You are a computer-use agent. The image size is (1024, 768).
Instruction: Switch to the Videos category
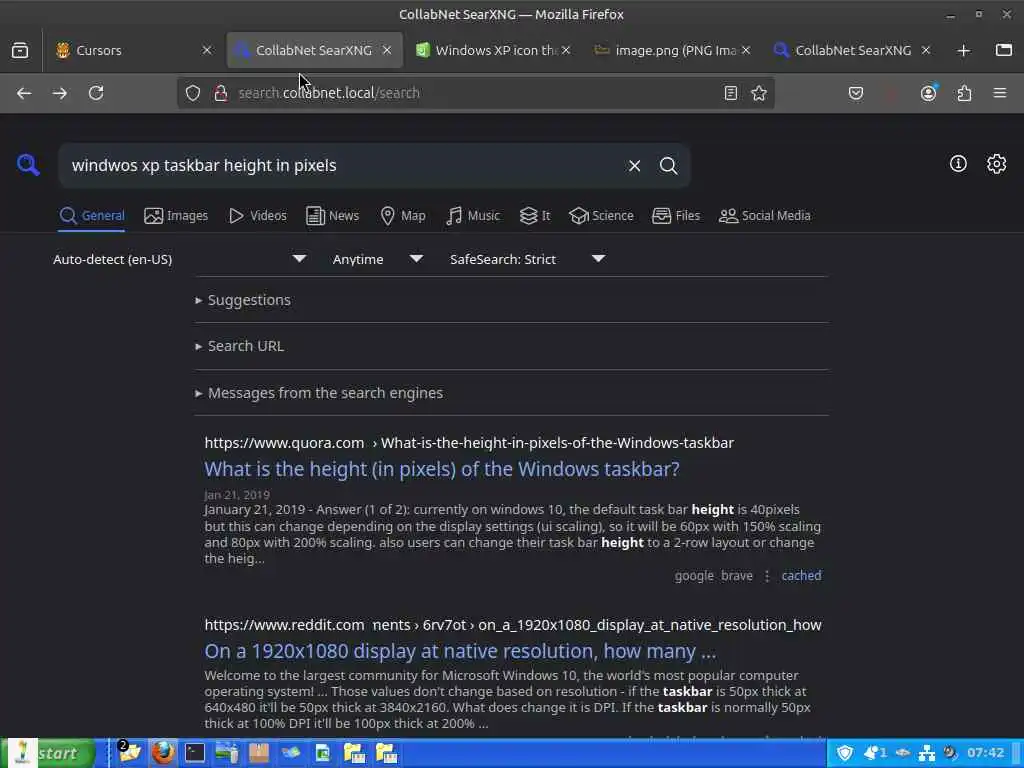point(258,216)
